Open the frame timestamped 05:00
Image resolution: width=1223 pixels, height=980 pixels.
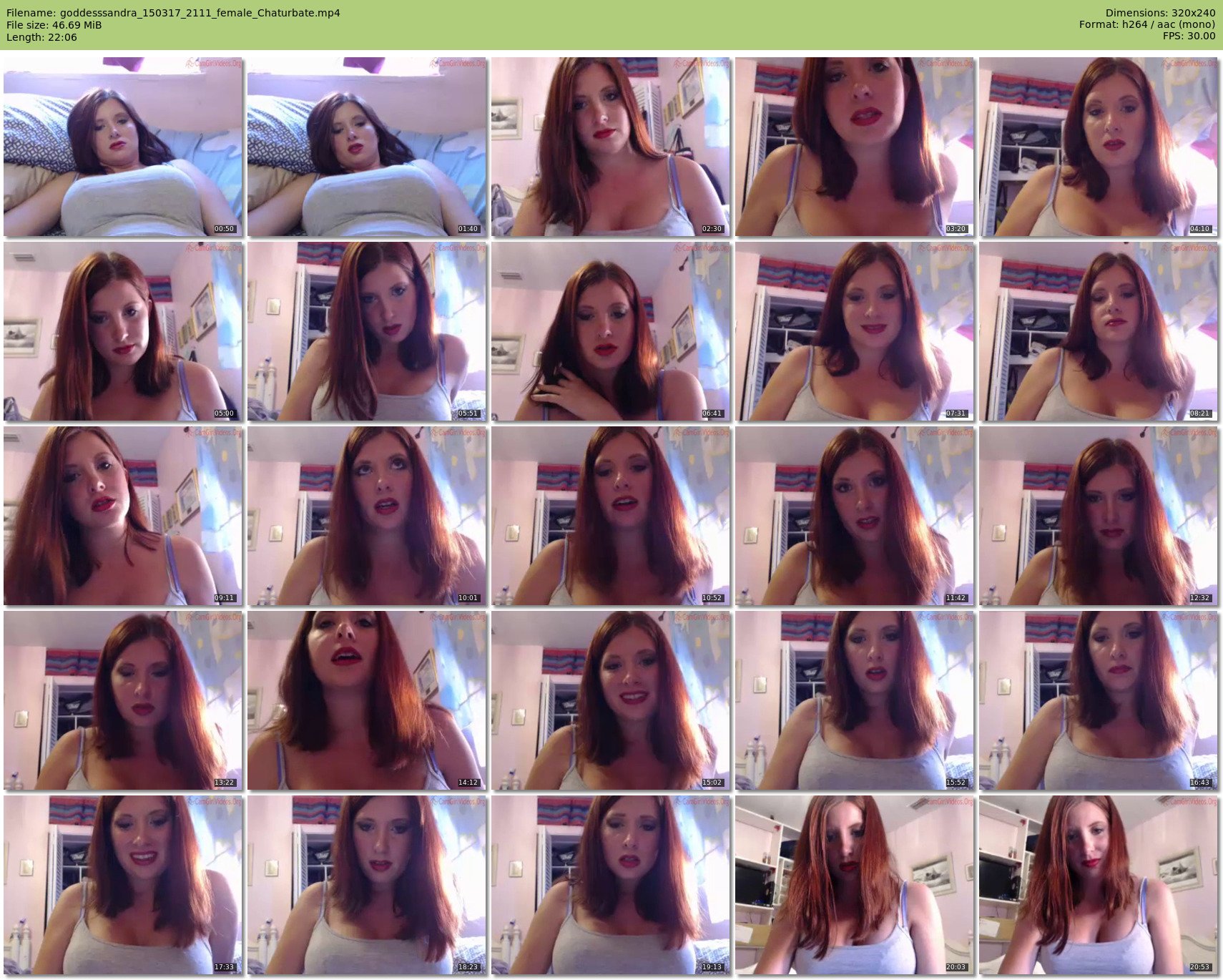[123, 331]
